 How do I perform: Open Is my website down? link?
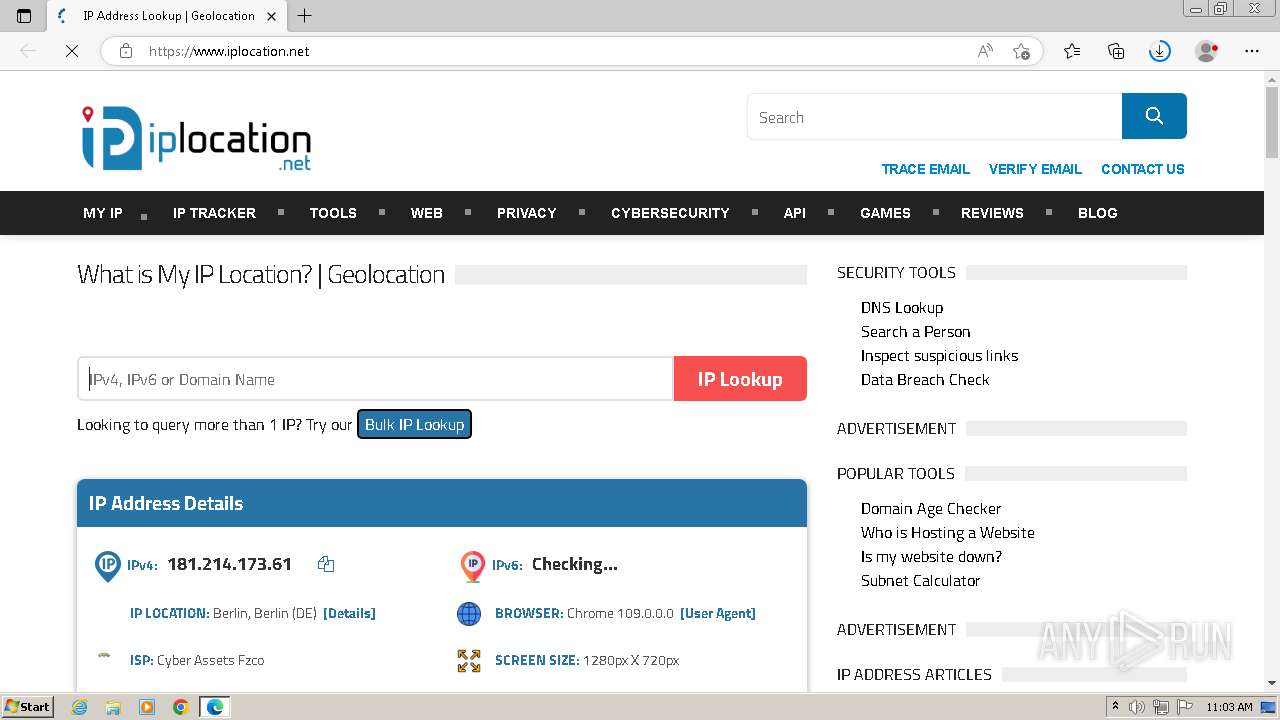pyautogui.click(x=931, y=557)
